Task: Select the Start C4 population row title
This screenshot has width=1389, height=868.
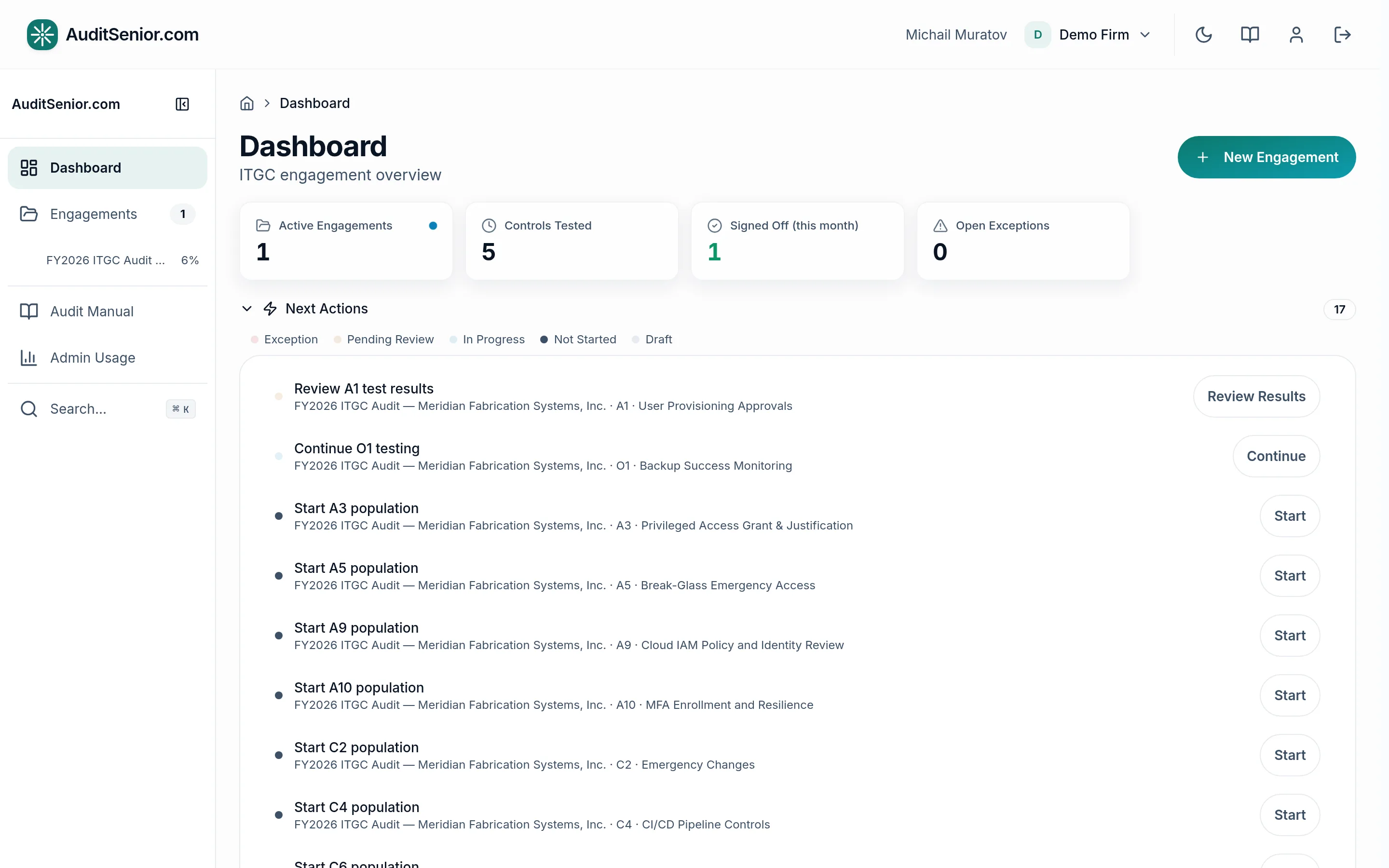Action: click(x=357, y=807)
